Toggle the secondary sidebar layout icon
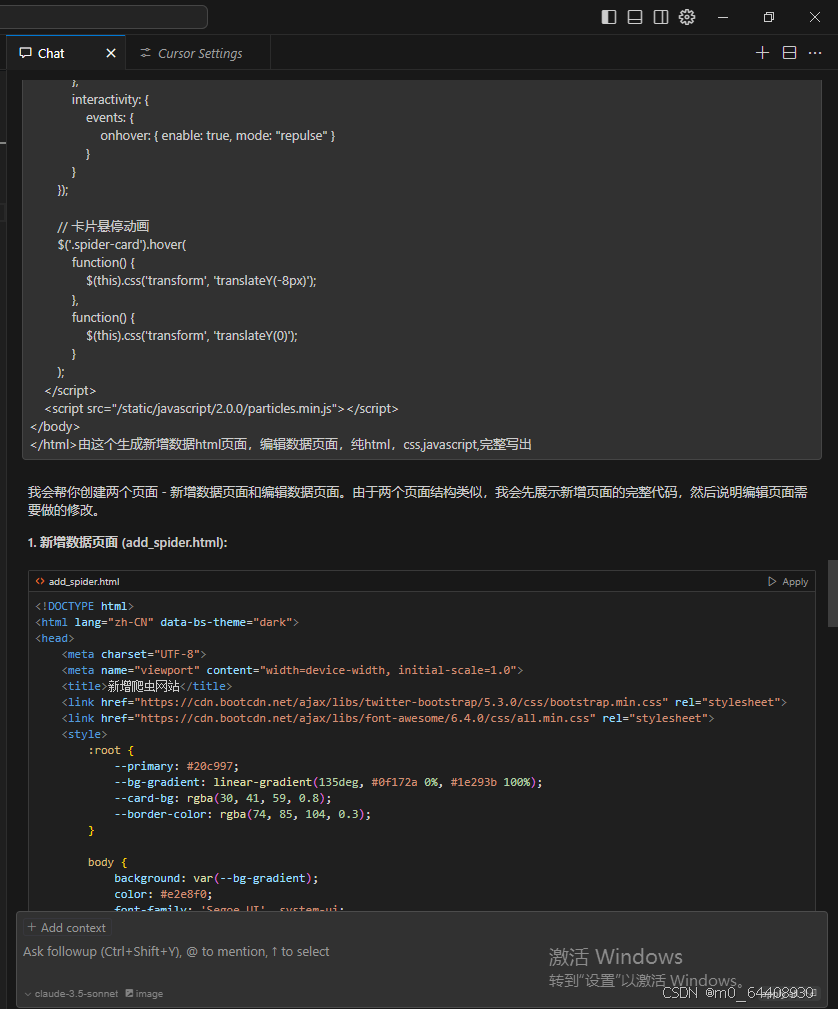The height and width of the screenshot is (1009, 838). (661, 17)
